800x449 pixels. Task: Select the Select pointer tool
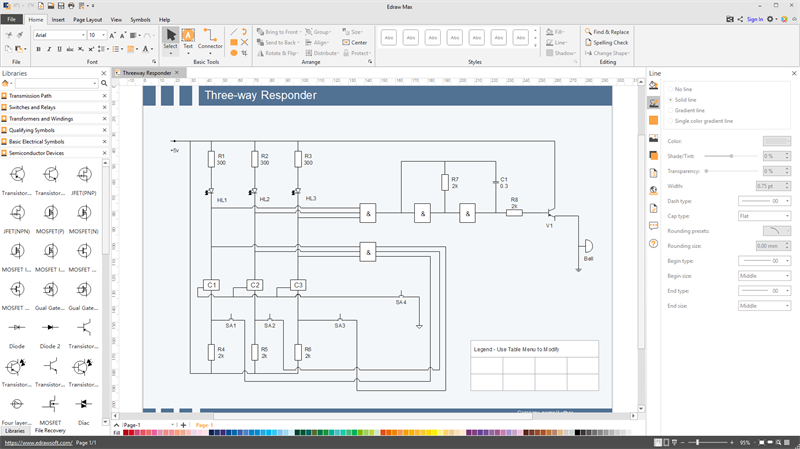(x=170, y=39)
